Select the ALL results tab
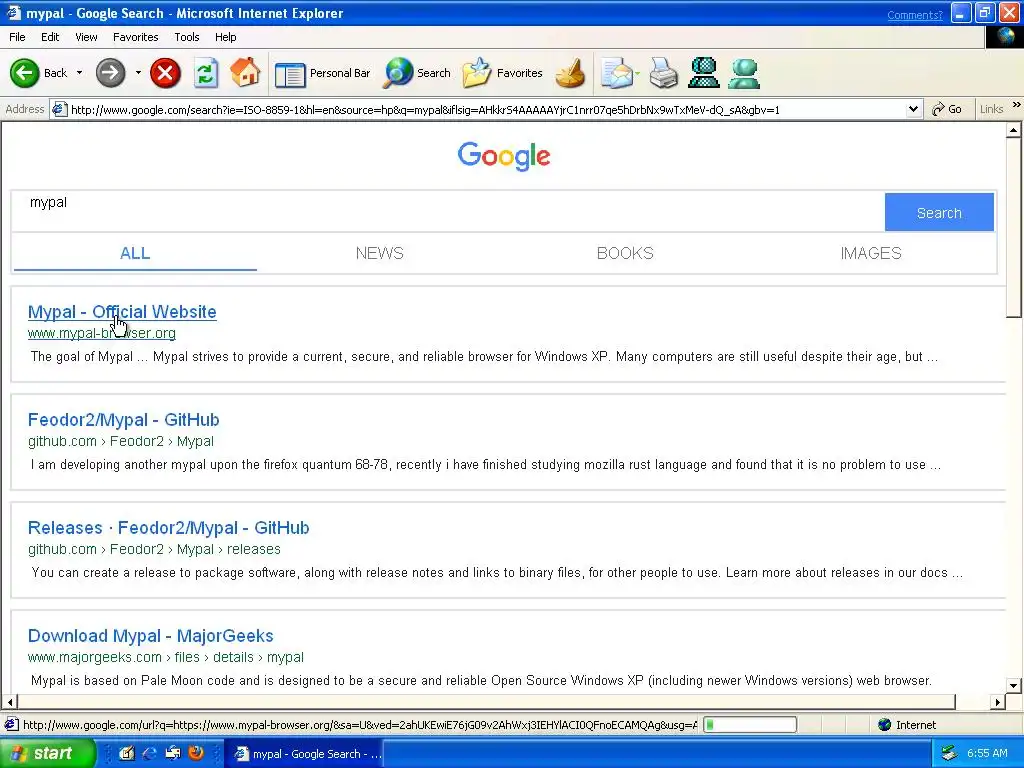The width and height of the screenshot is (1024, 768). point(135,253)
